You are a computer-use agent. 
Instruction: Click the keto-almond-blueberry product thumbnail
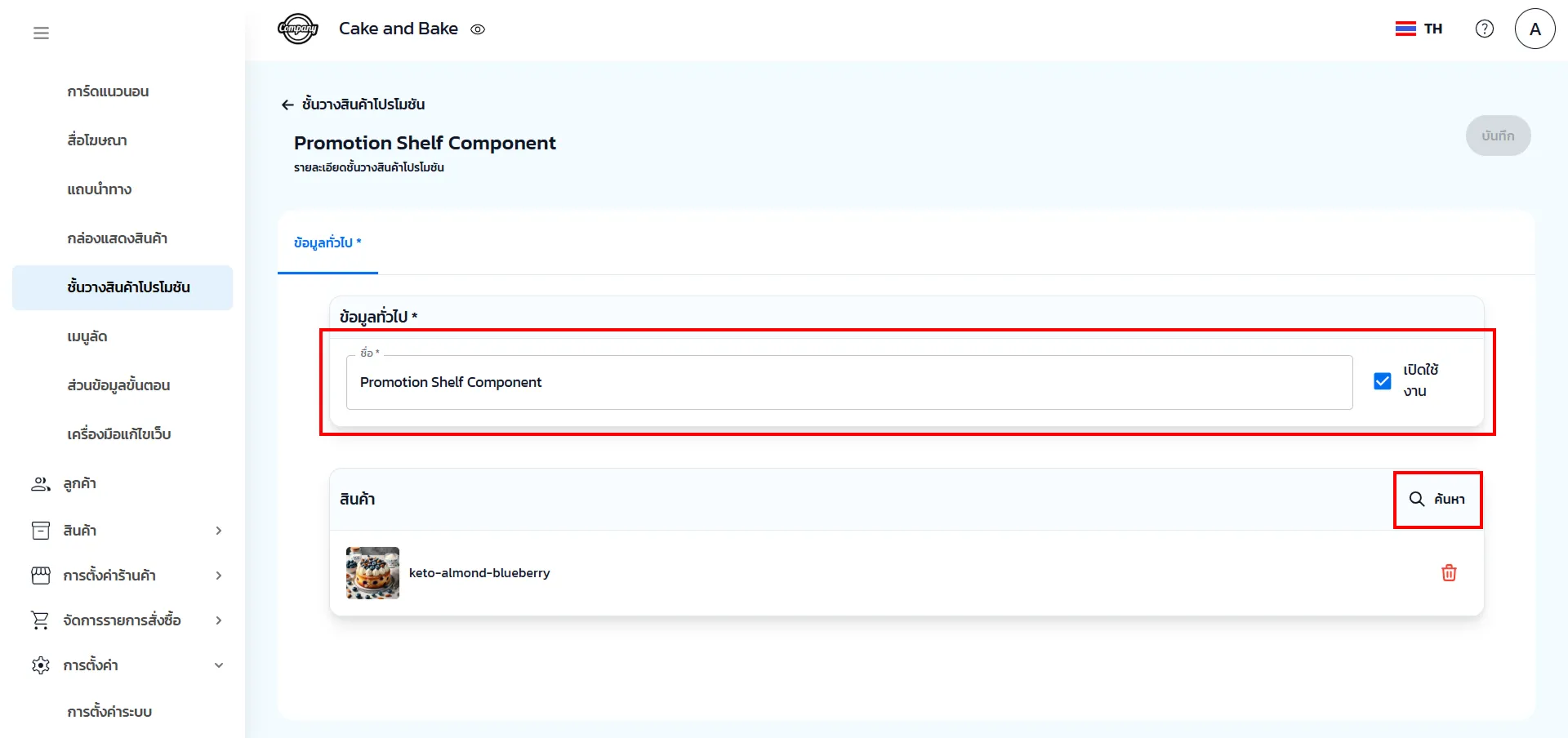pos(372,573)
